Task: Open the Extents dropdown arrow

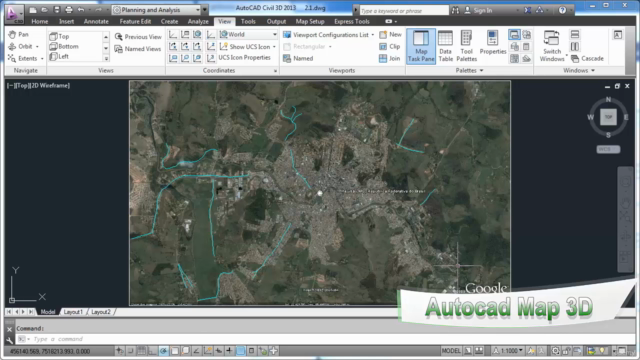Action: point(42,59)
